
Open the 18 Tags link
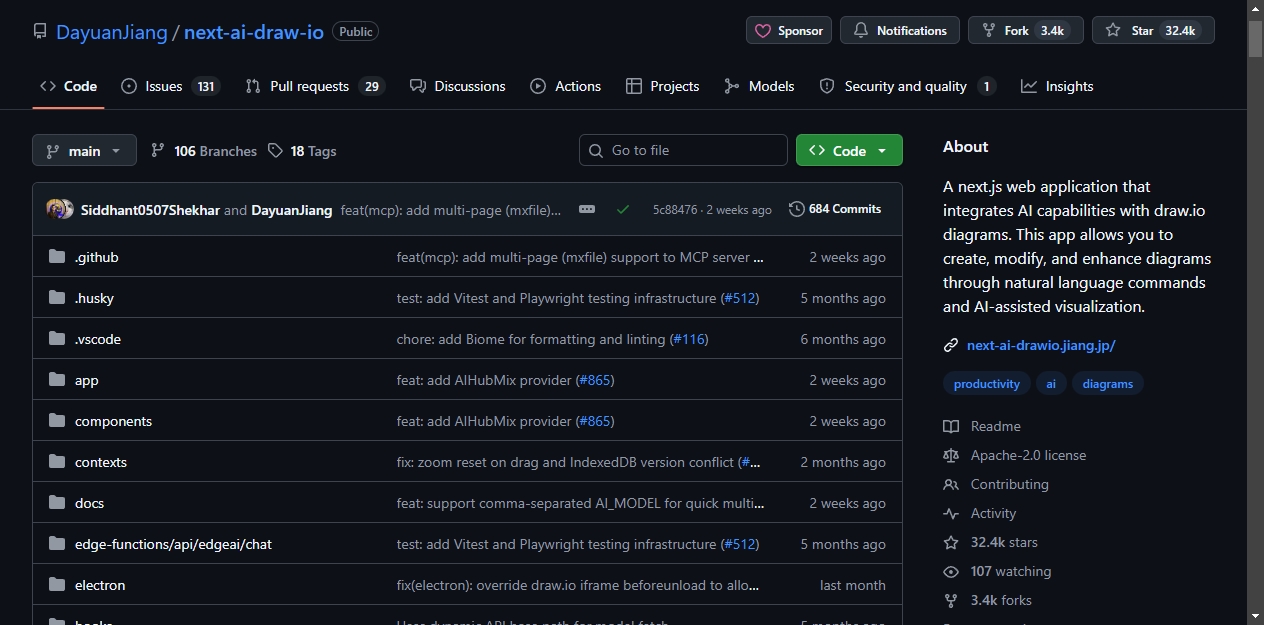click(x=302, y=151)
